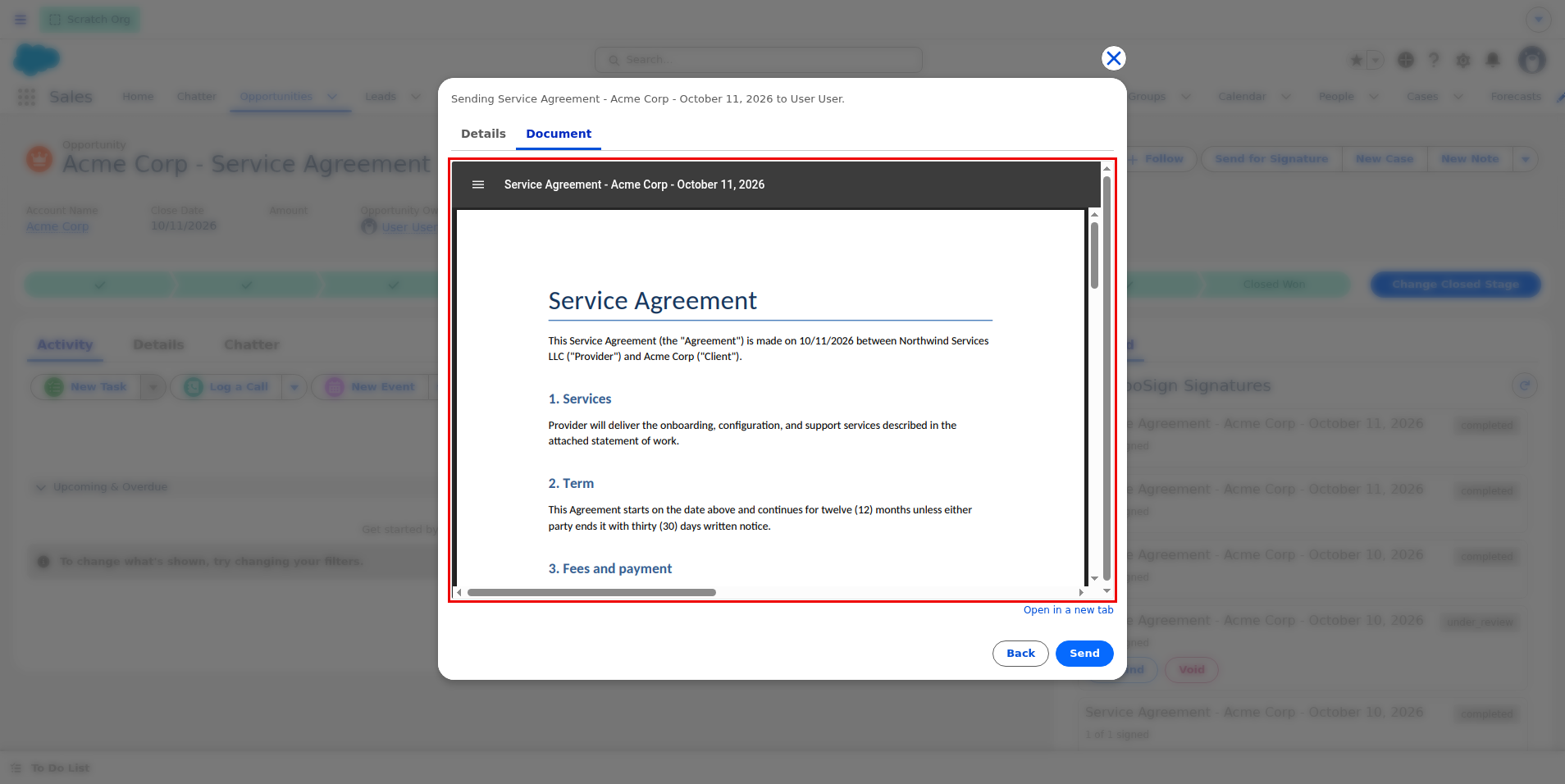The height and width of the screenshot is (784, 1565).
Task: Close the Sending Service Agreement dialog
Action: coord(1113,58)
